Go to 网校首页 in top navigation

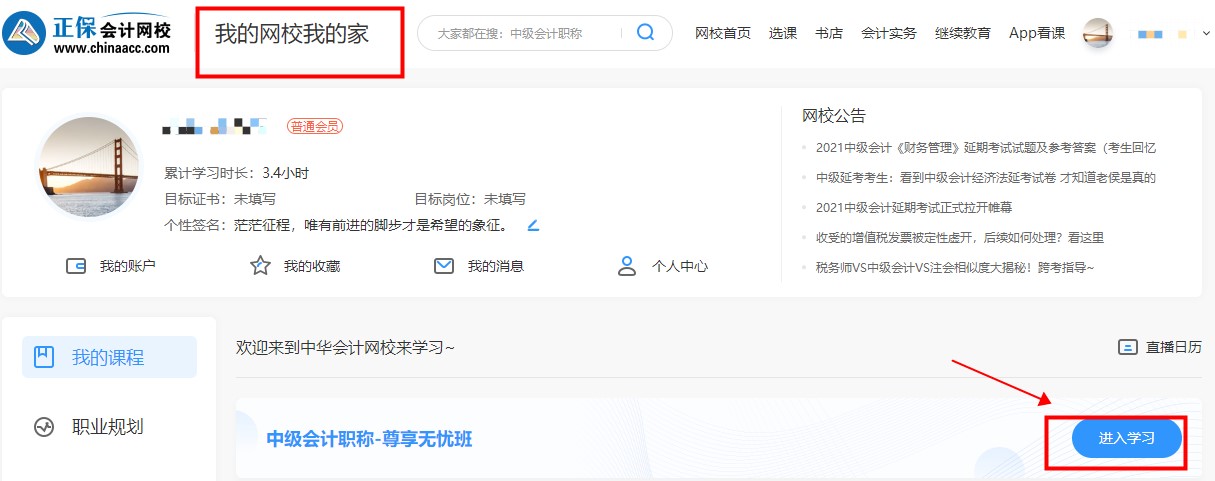(x=723, y=33)
